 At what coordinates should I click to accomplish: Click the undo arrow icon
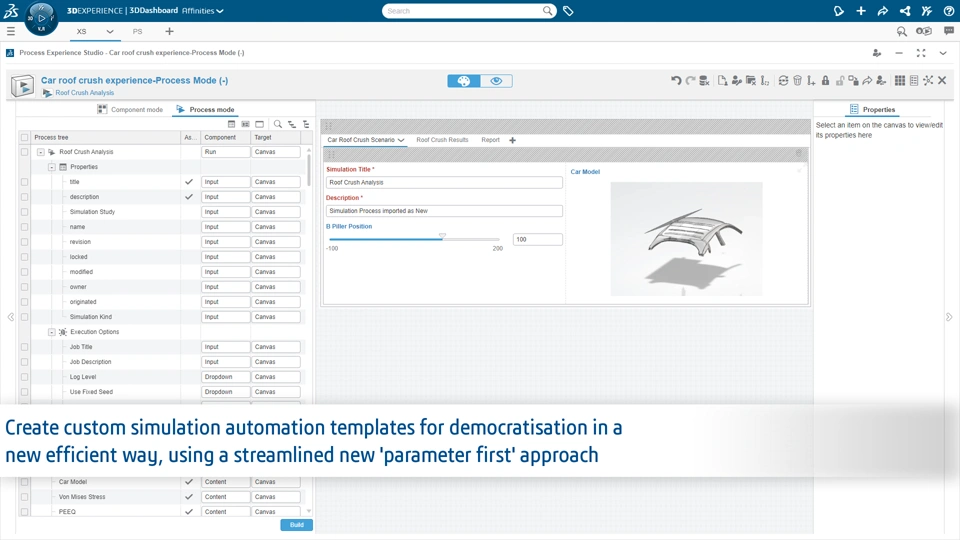point(676,80)
